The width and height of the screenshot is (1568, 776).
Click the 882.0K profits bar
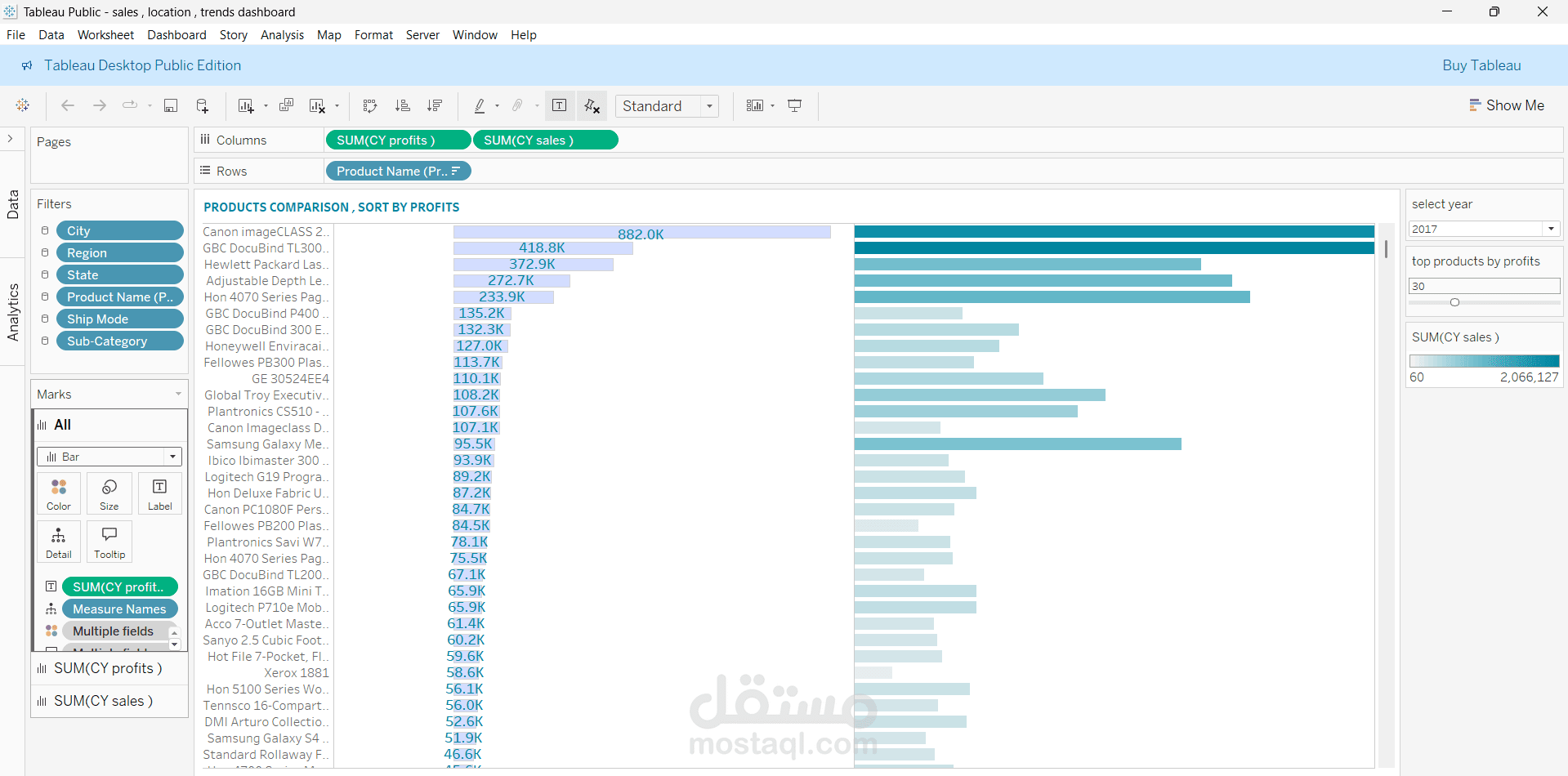pos(641,233)
